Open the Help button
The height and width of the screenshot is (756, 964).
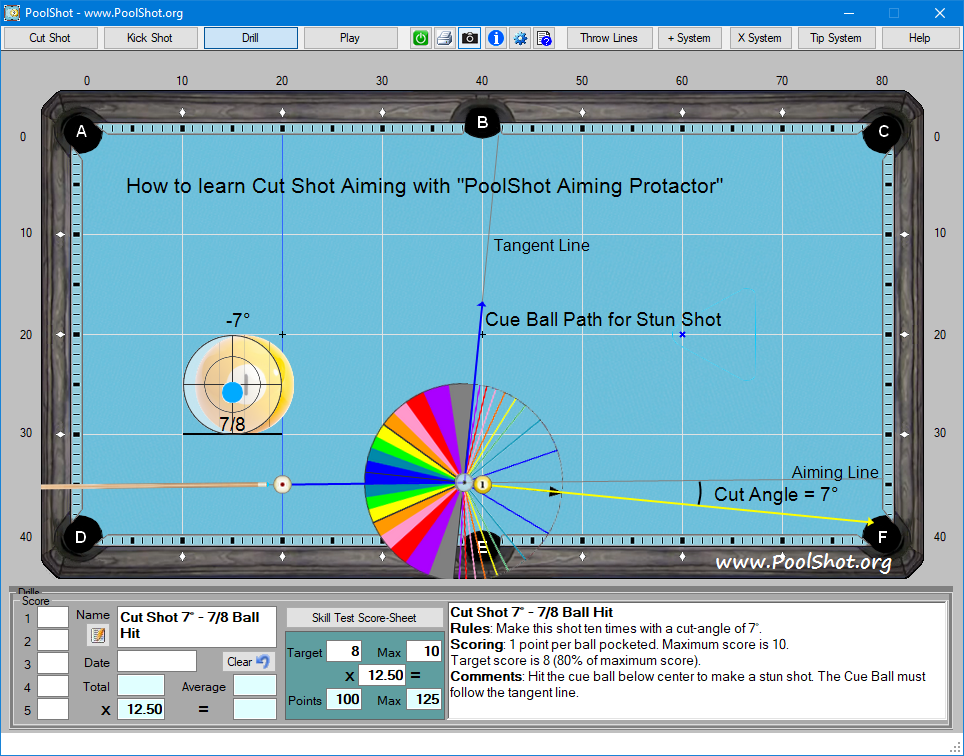pyautogui.click(x=920, y=38)
